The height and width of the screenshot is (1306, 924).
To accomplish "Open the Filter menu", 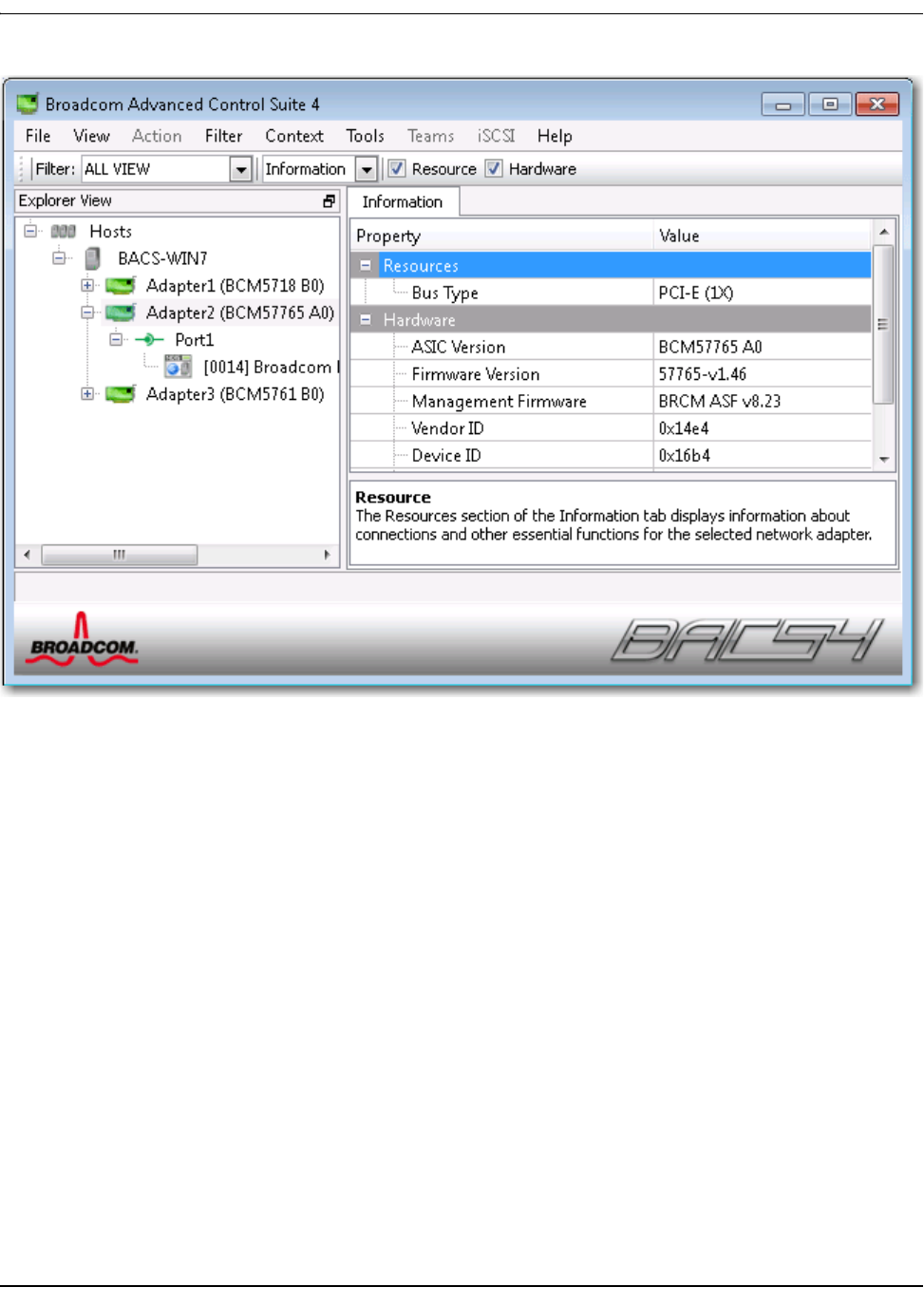I will pos(224,136).
